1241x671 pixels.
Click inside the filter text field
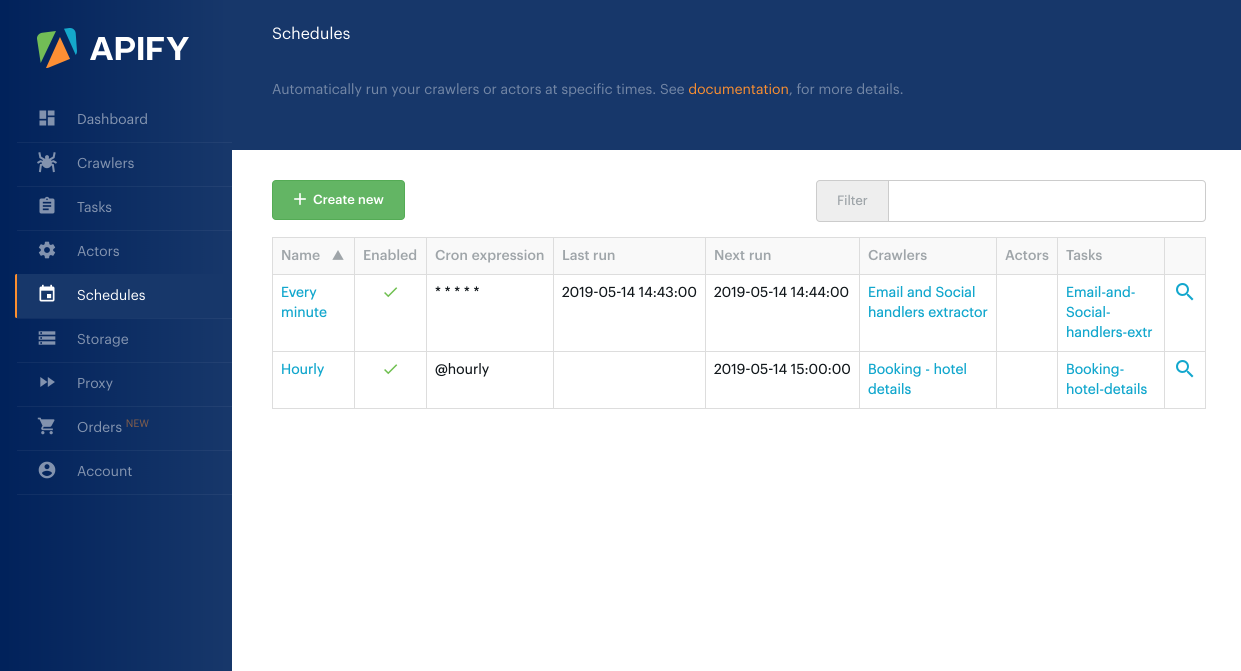click(1045, 200)
